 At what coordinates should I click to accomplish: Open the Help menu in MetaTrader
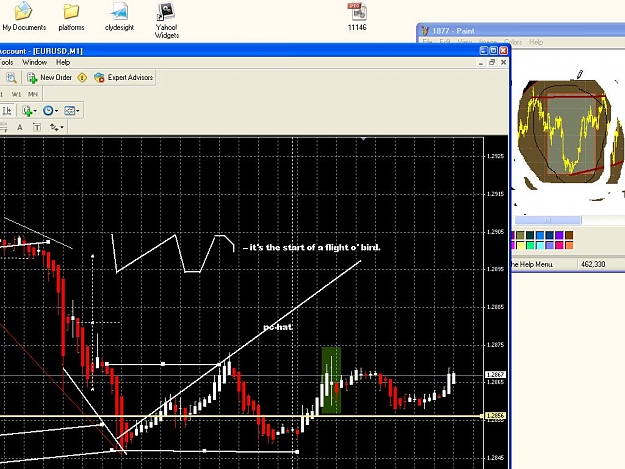(63, 62)
